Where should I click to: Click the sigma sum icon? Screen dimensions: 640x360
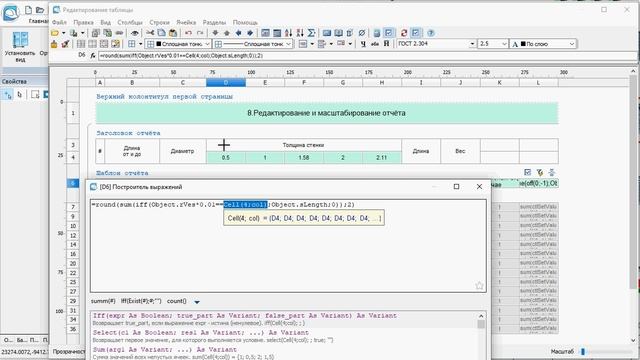311,33
